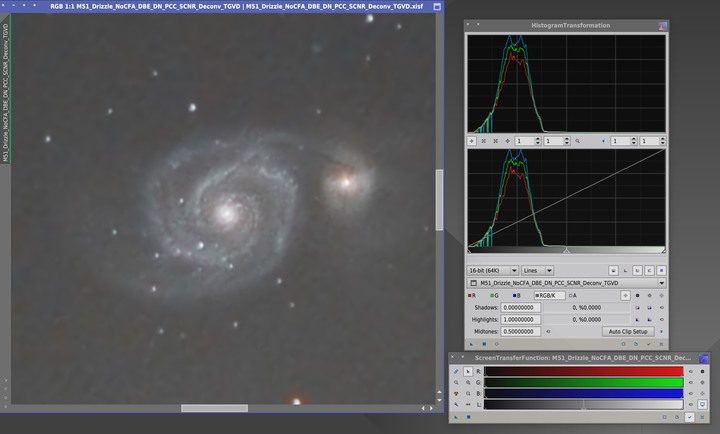720x434 pixels.
Task: Click the green G channel STF slider bar
Action: [x=584, y=382]
